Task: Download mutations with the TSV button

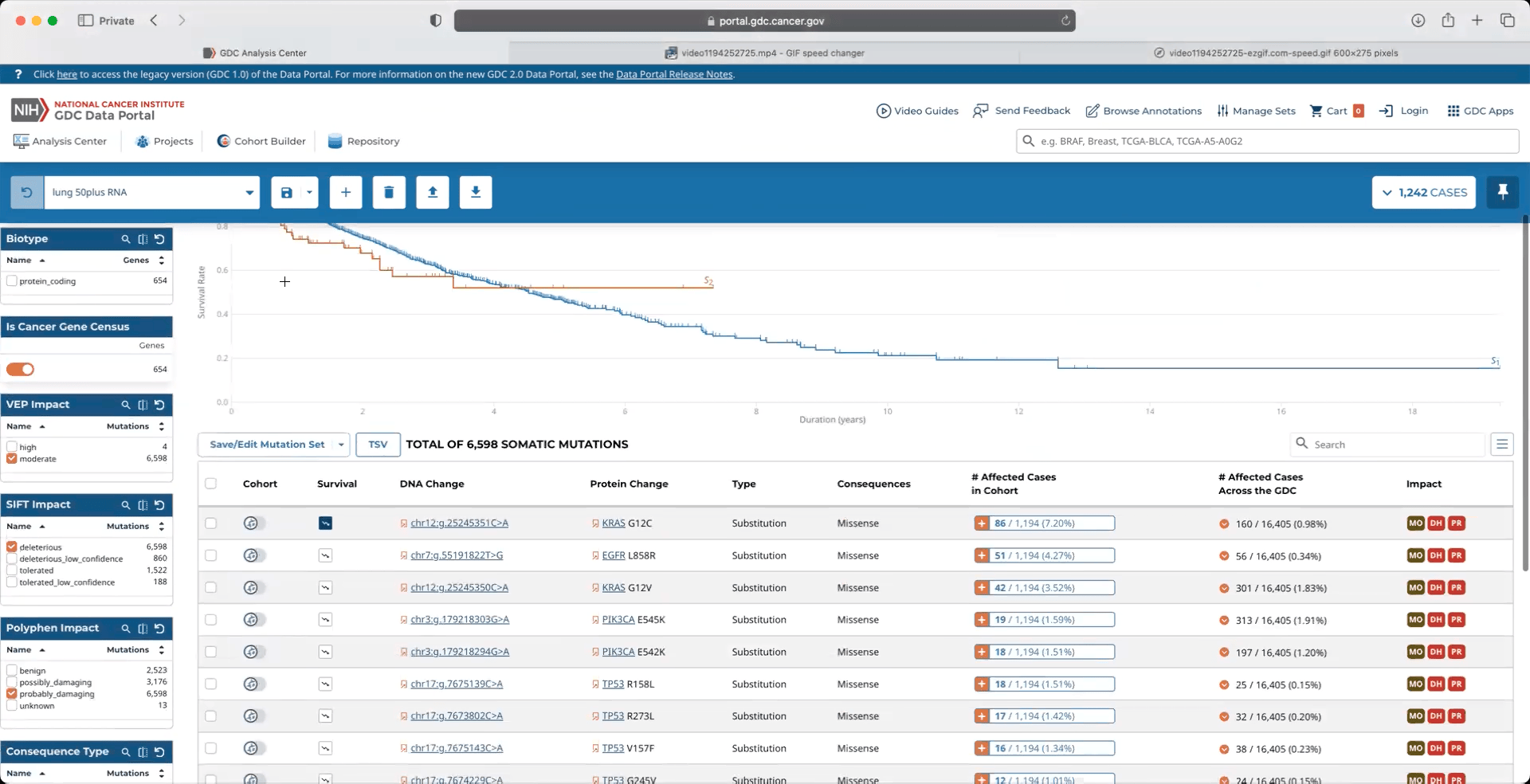Action: pos(378,445)
